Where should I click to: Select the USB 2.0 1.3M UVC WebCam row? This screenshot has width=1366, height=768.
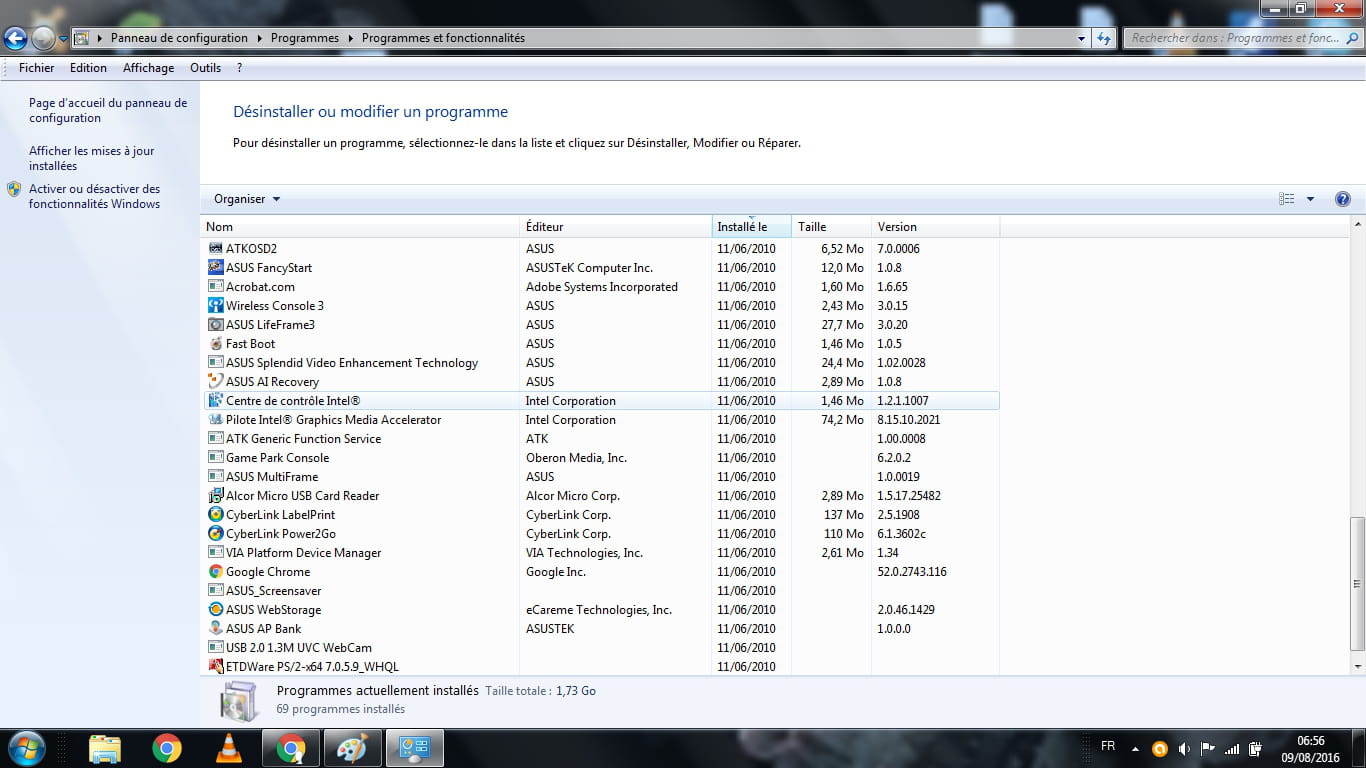tap(600, 647)
